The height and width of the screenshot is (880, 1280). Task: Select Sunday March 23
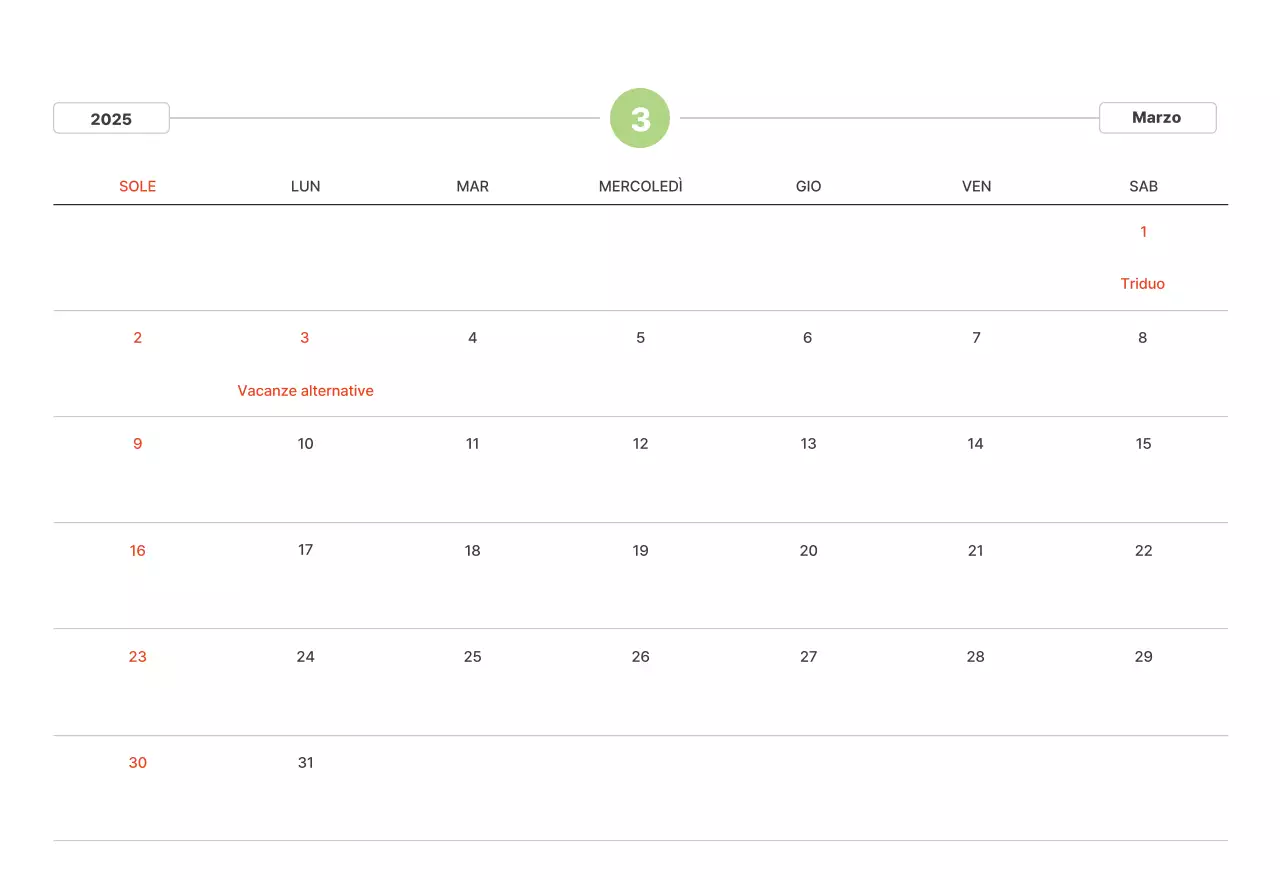click(138, 657)
